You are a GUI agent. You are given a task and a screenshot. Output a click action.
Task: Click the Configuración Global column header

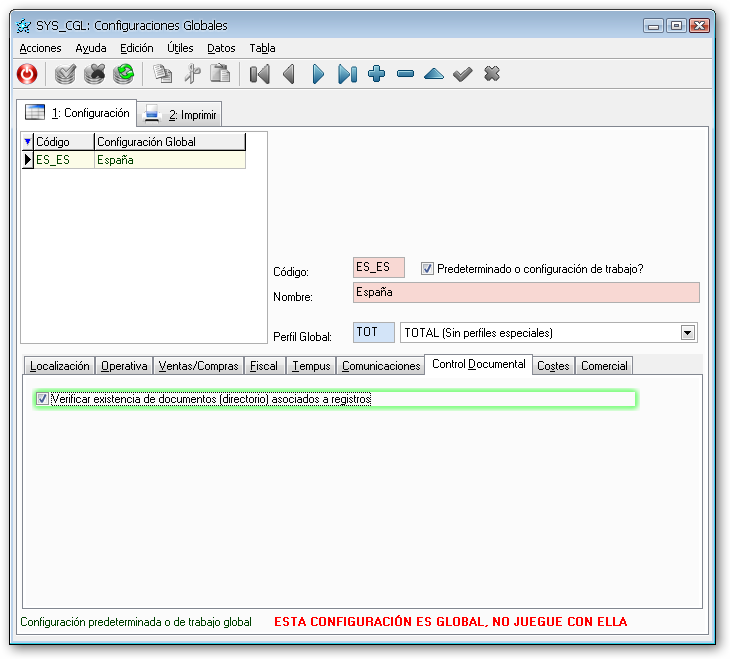click(x=170, y=142)
